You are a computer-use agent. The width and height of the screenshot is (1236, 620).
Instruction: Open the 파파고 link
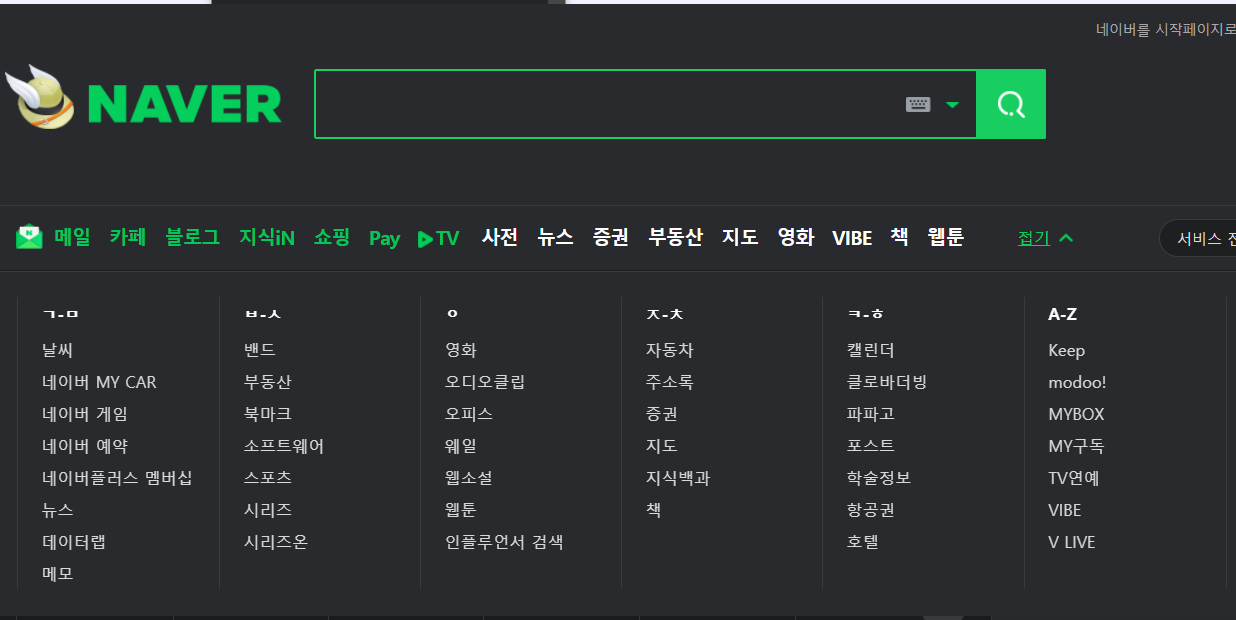[871, 414]
